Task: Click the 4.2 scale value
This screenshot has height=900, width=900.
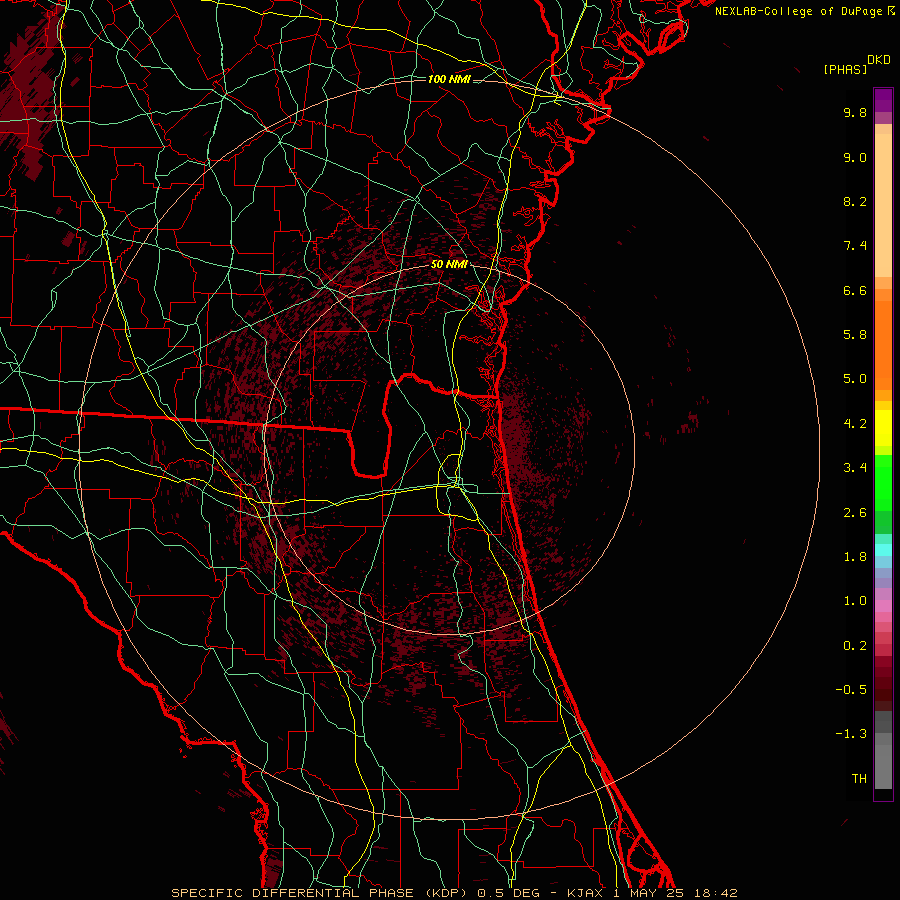Action: pyautogui.click(x=855, y=424)
